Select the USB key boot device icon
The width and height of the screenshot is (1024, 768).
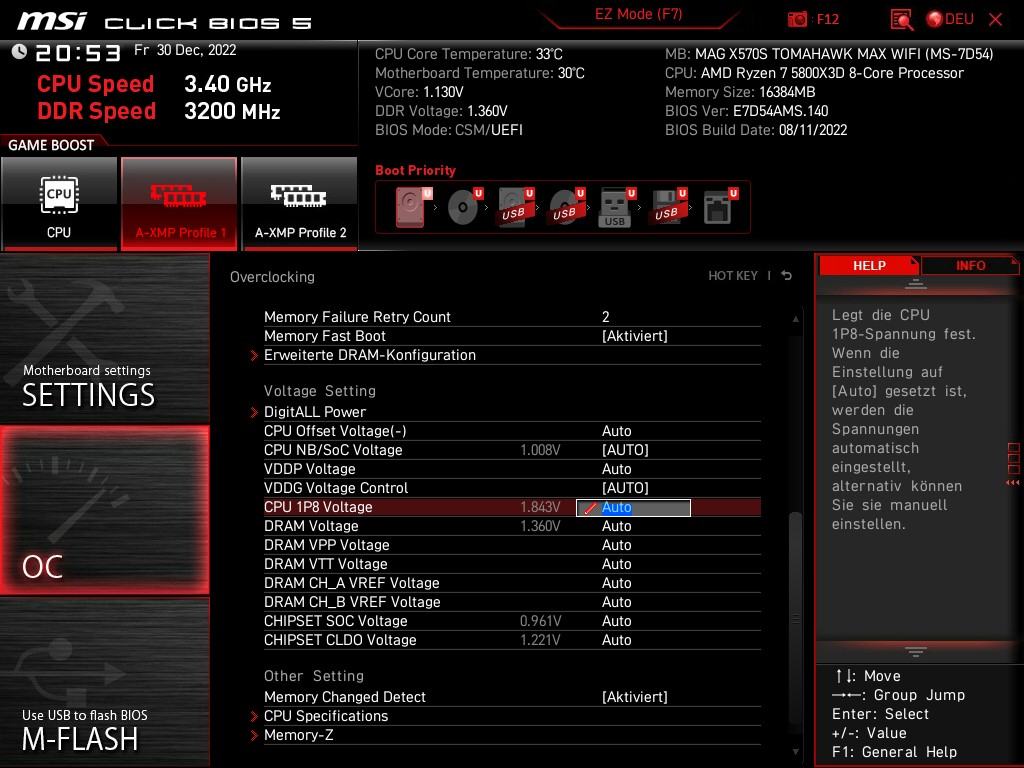coord(616,207)
